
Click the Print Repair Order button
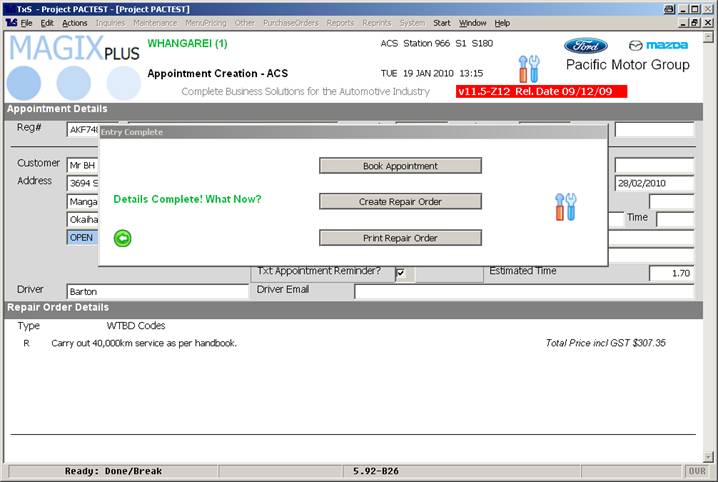400,238
